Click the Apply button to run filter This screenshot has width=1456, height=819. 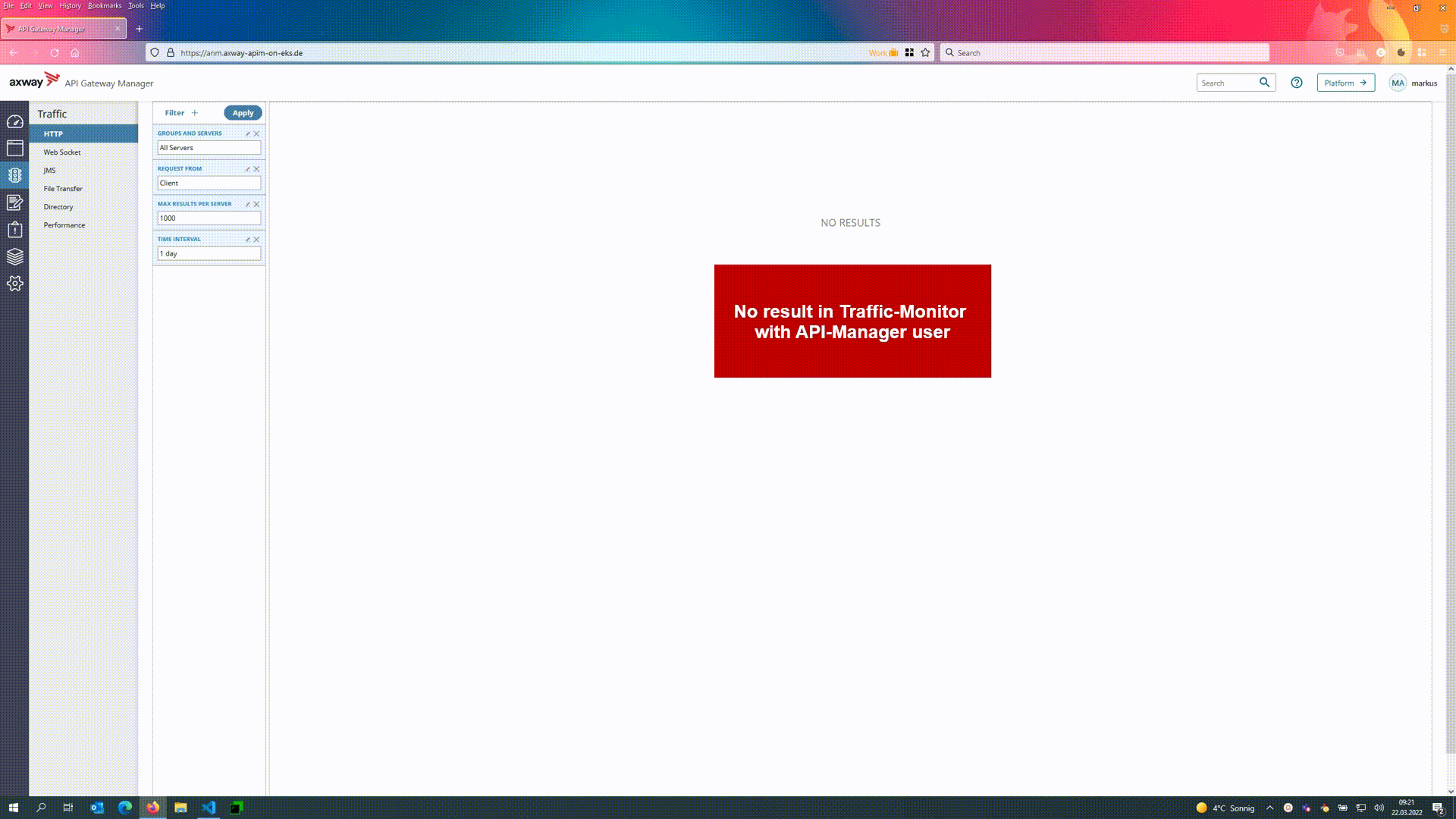[x=243, y=113]
